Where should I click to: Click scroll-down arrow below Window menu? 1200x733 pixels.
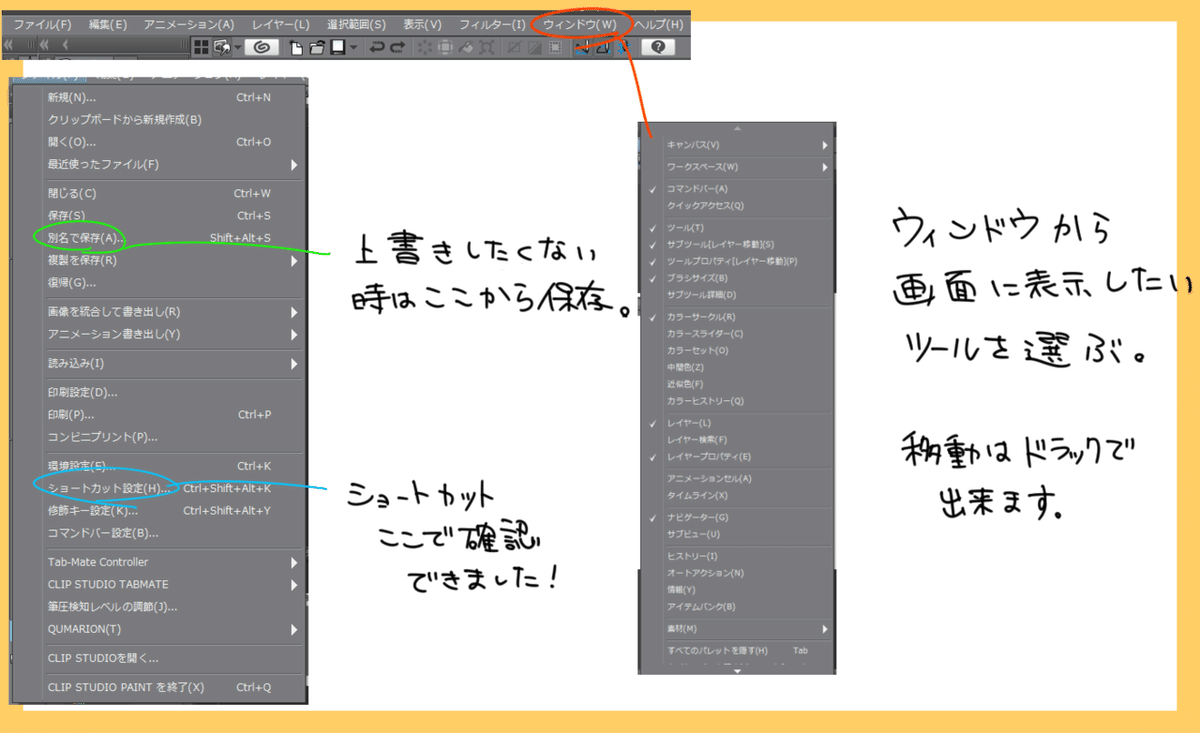coord(737,670)
